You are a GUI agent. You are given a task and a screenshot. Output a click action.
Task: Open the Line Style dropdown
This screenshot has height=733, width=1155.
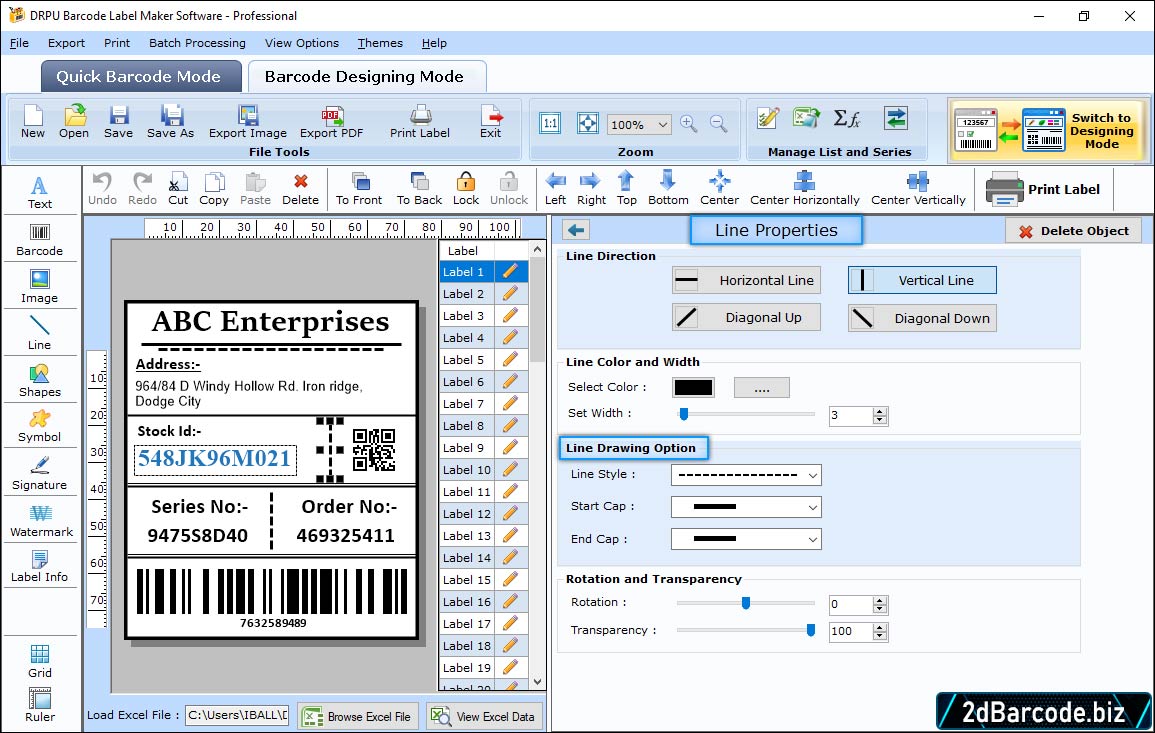[x=746, y=475]
